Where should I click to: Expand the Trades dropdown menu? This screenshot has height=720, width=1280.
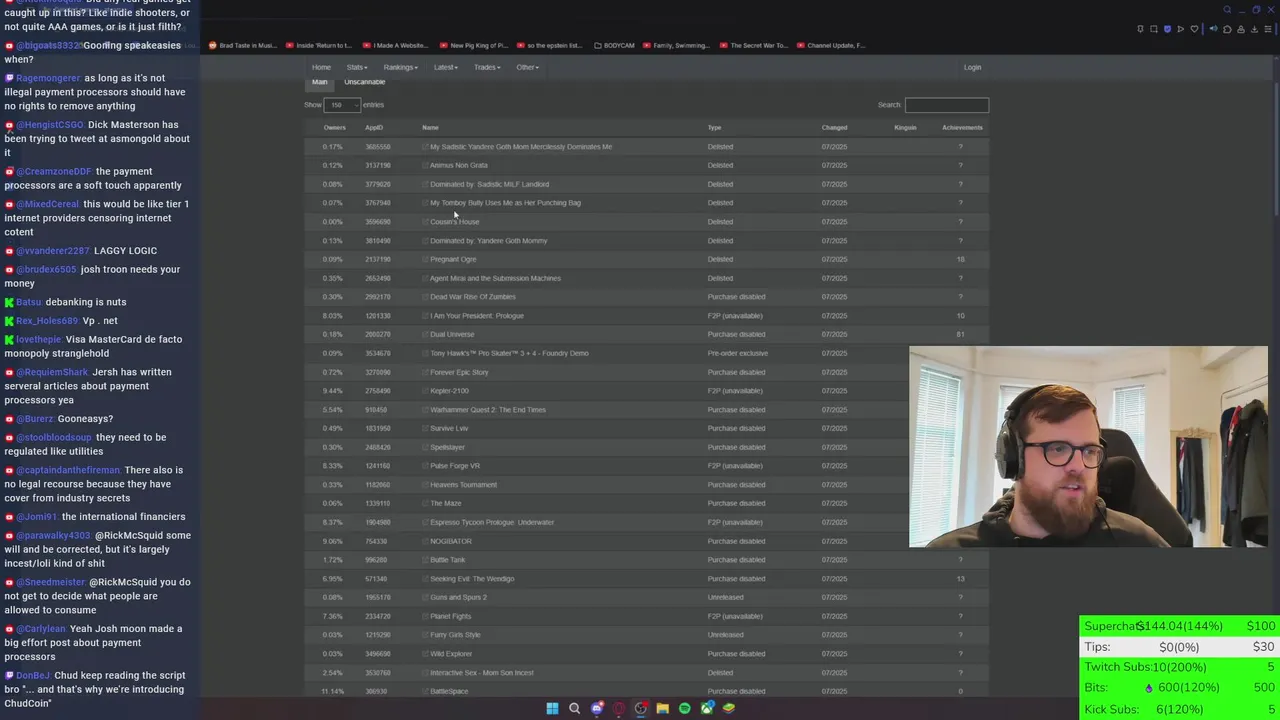tap(487, 67)
